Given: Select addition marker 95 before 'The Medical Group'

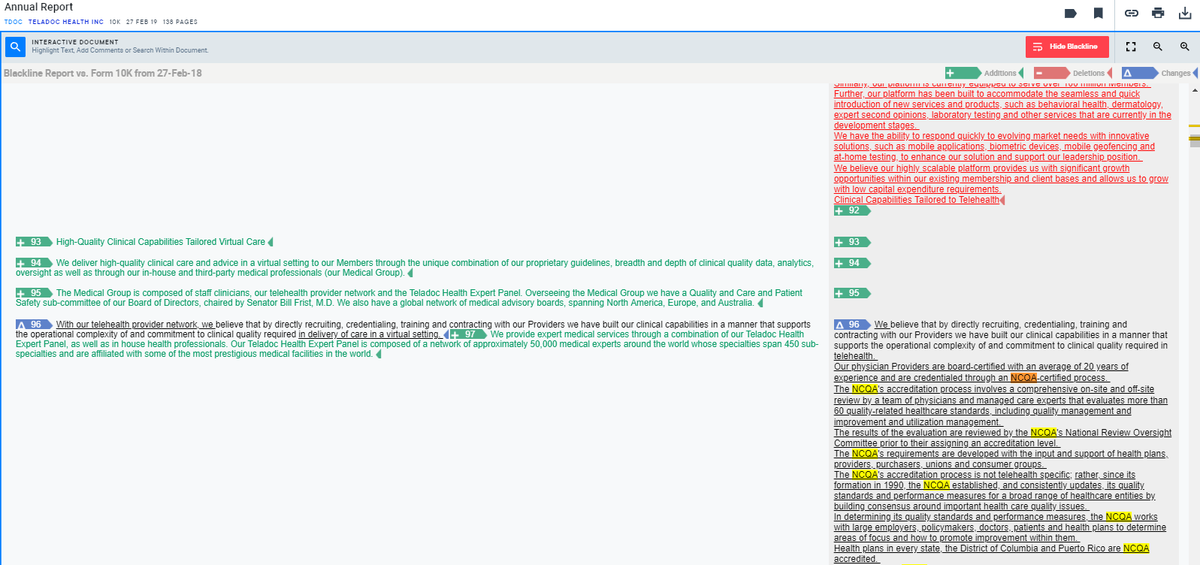Looking at the screenshot, I should [34, 293].
